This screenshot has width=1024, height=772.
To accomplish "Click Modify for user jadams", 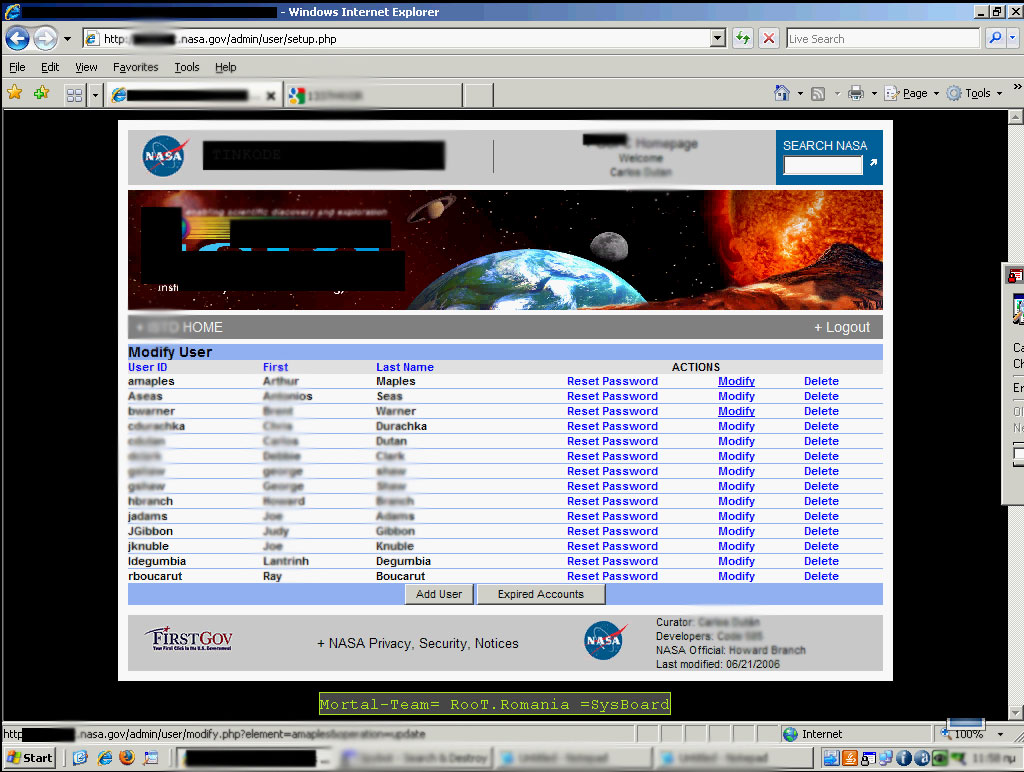I will [x=736, y=517].
